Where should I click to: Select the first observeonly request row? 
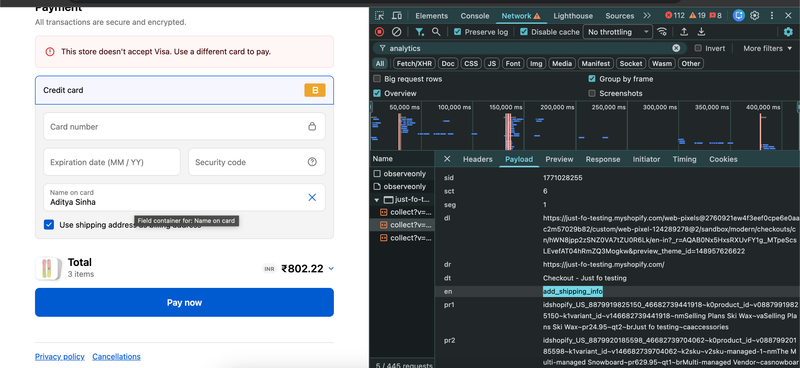[x=402, y=174]
